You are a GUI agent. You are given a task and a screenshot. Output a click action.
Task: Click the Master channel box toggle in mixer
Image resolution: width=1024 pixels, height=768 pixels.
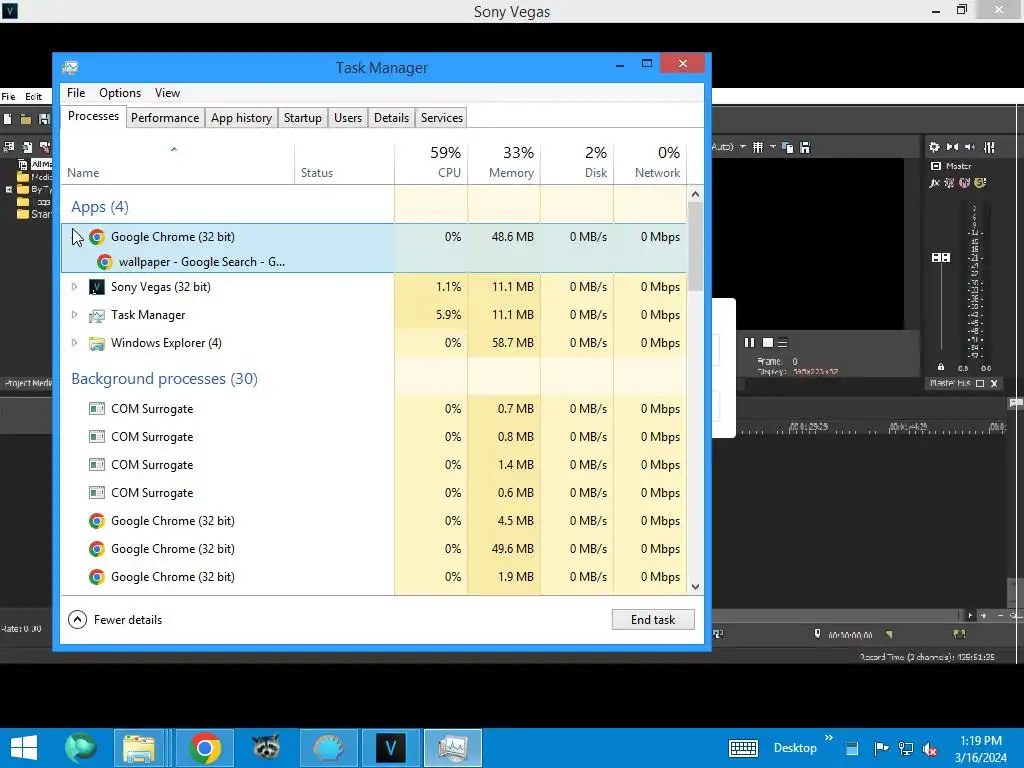click(936, 167)
